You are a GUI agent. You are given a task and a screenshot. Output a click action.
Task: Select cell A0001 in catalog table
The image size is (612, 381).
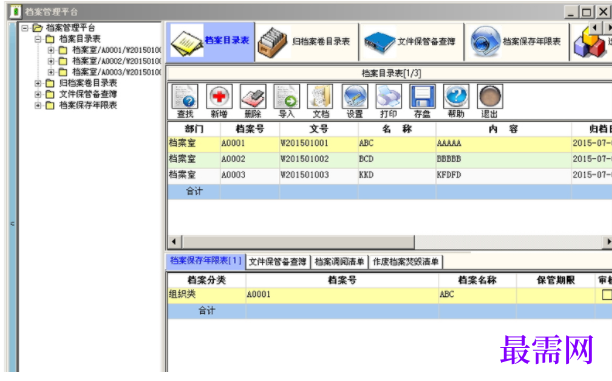pyautogui.click(x=250, y=144)
